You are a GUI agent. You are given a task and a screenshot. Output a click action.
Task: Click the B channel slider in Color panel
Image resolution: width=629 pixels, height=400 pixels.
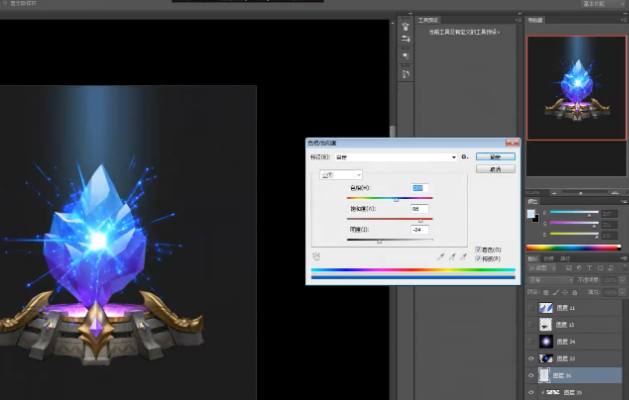tap(574, 234)
